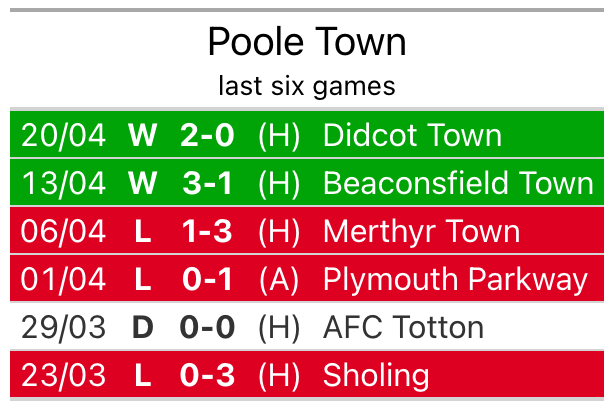
Task: Select the Merthyr Town opponent name
Action: tap(421, 232)
